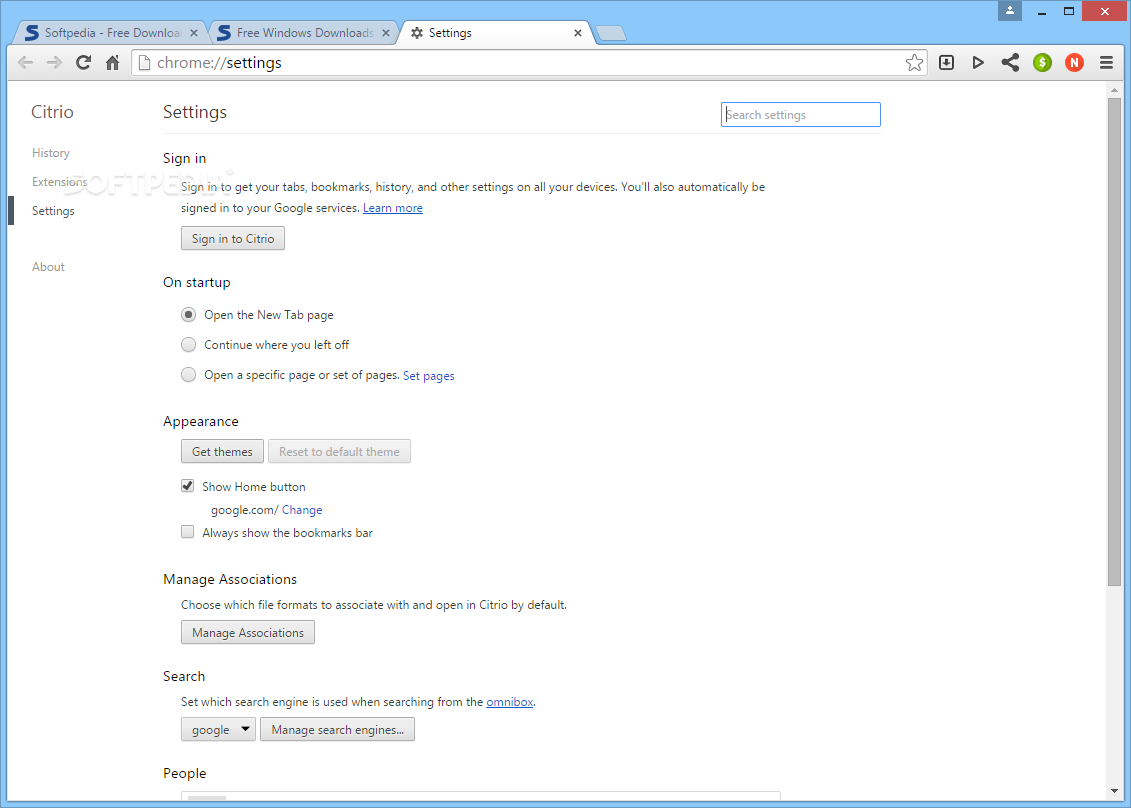Click the scrollbar down arrow
Image resolution: width=1131 pixels, height=808 pixels.
[1114, 792]
